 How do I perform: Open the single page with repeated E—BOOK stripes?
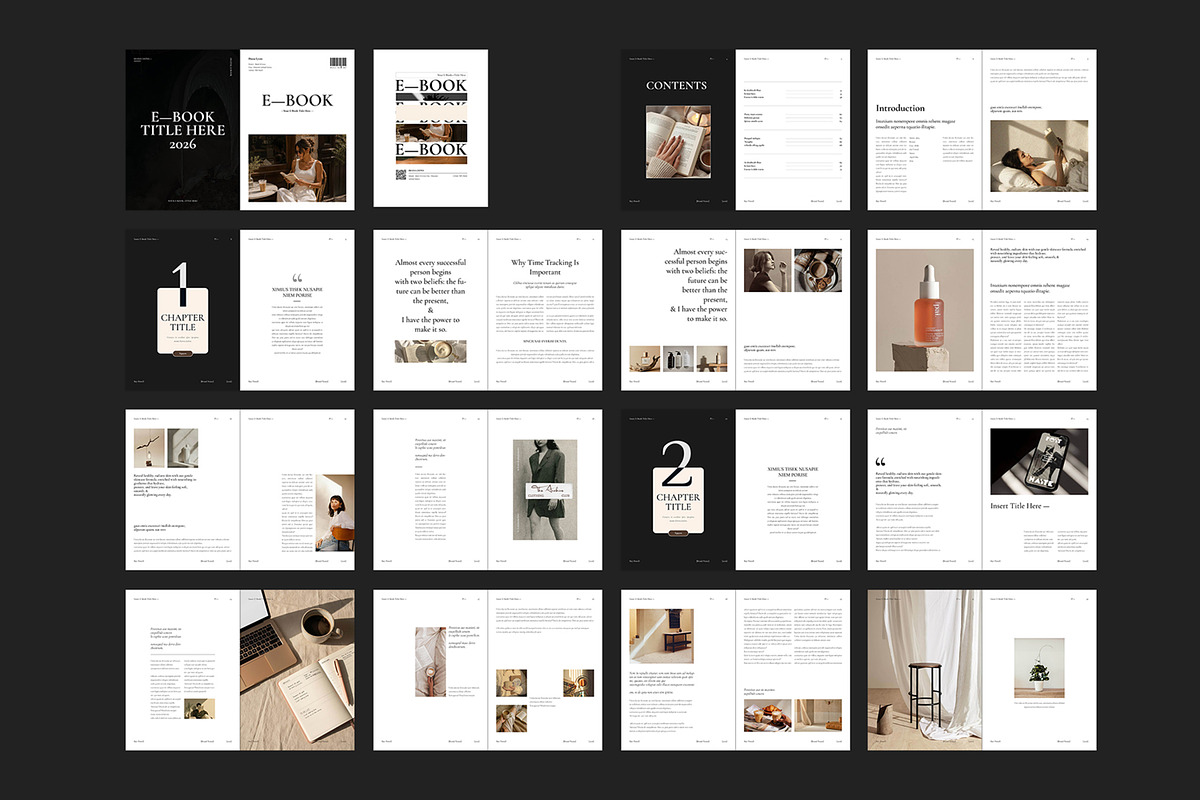(x=431, y=128)
